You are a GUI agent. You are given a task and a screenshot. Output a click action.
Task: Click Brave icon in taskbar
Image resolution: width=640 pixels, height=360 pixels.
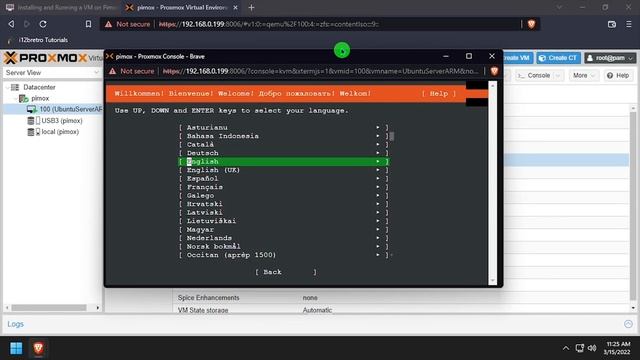[38, 348]
